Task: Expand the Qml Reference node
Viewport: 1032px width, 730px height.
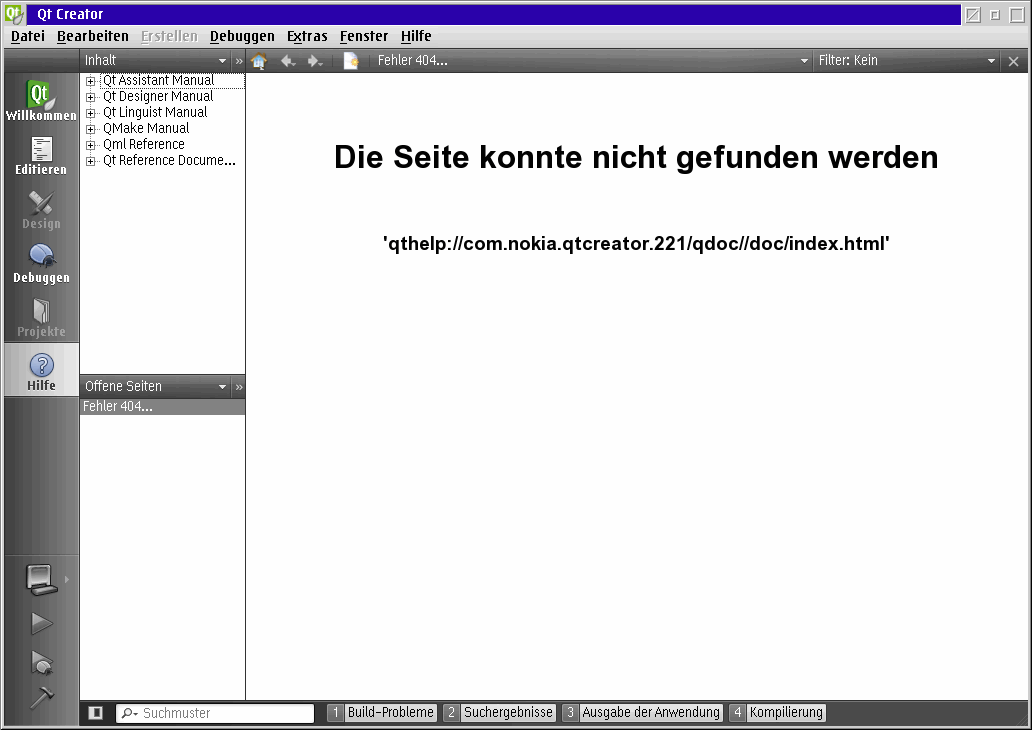Action: click(91, 145)
